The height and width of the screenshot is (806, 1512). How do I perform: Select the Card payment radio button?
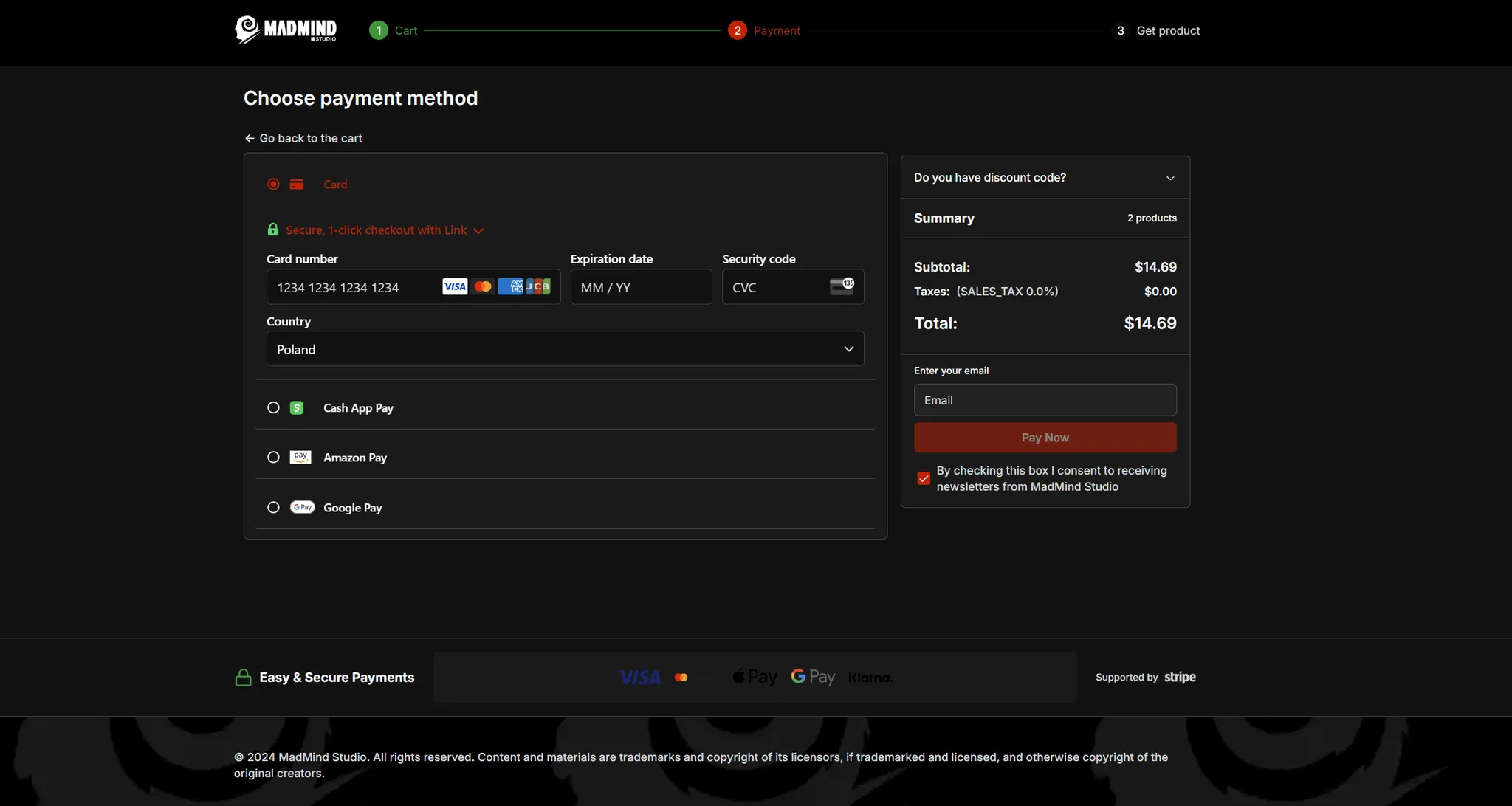tap(273, 184)
